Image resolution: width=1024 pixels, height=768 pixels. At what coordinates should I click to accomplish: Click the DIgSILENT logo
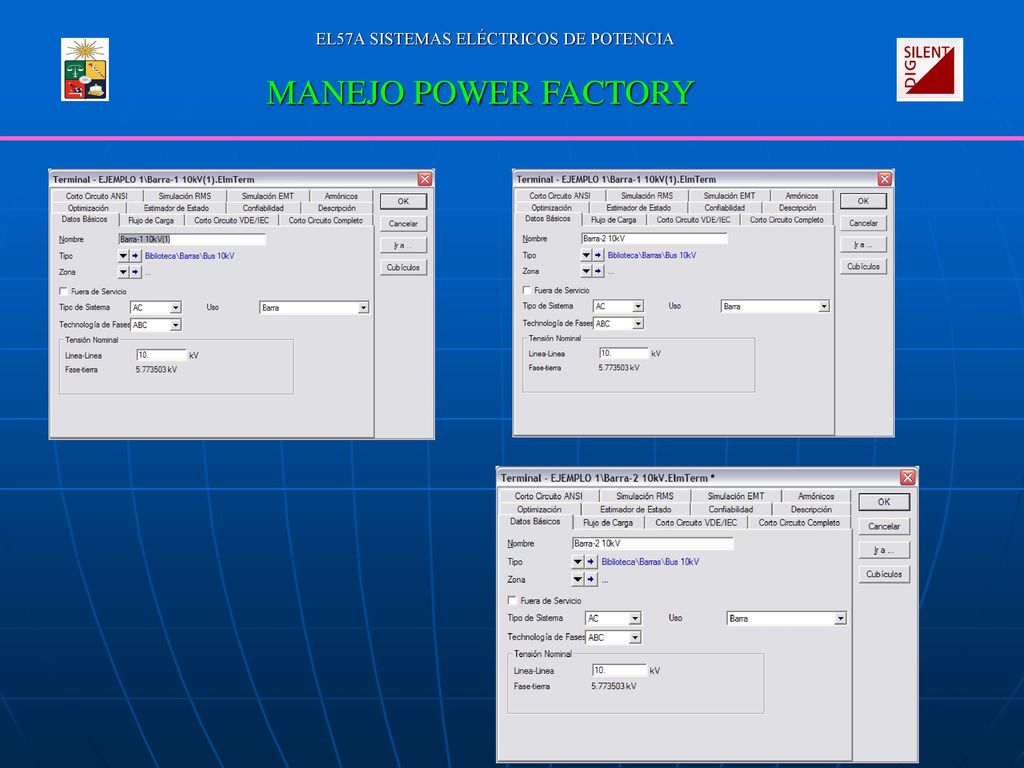[x=929, y=69]
